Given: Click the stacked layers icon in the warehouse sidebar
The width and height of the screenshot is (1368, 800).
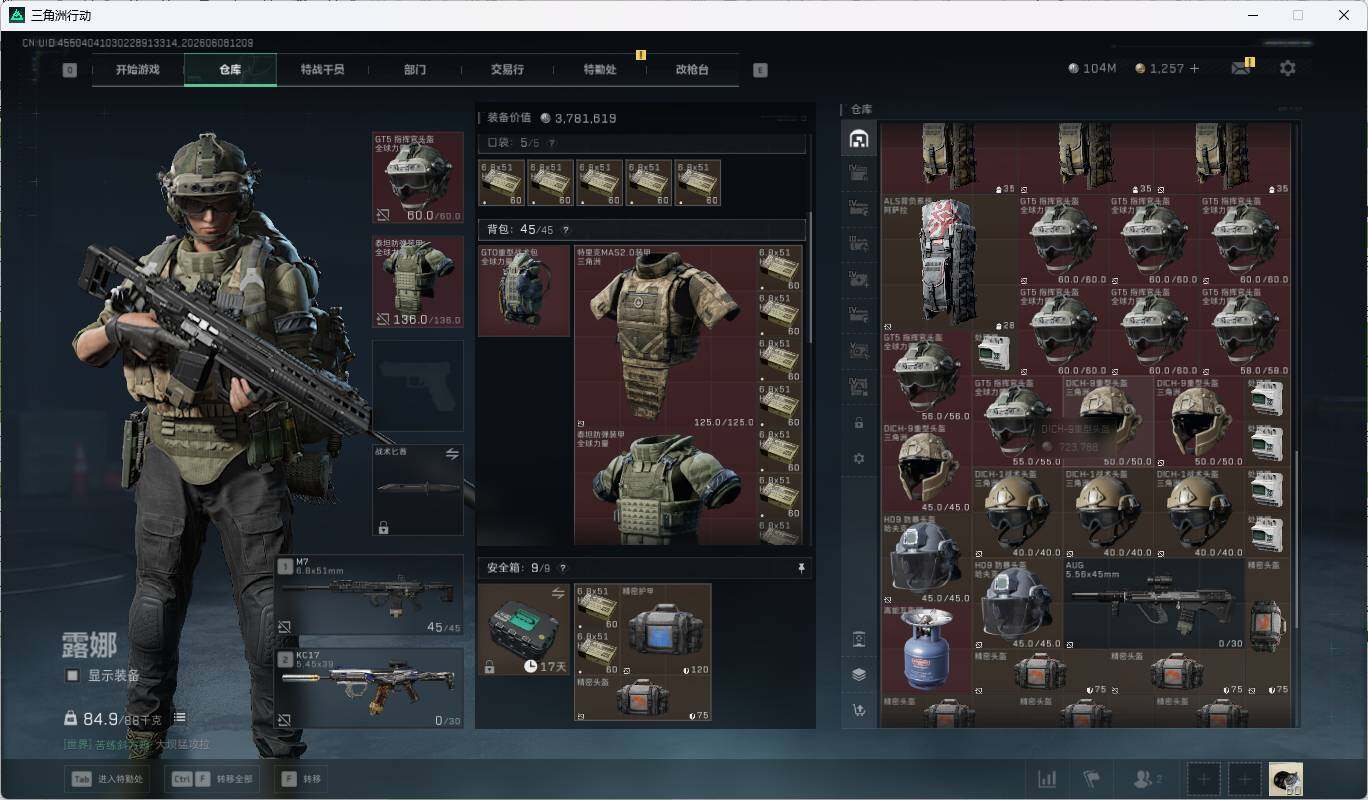Looking at the screenshot, I should [x=858, y=674].
